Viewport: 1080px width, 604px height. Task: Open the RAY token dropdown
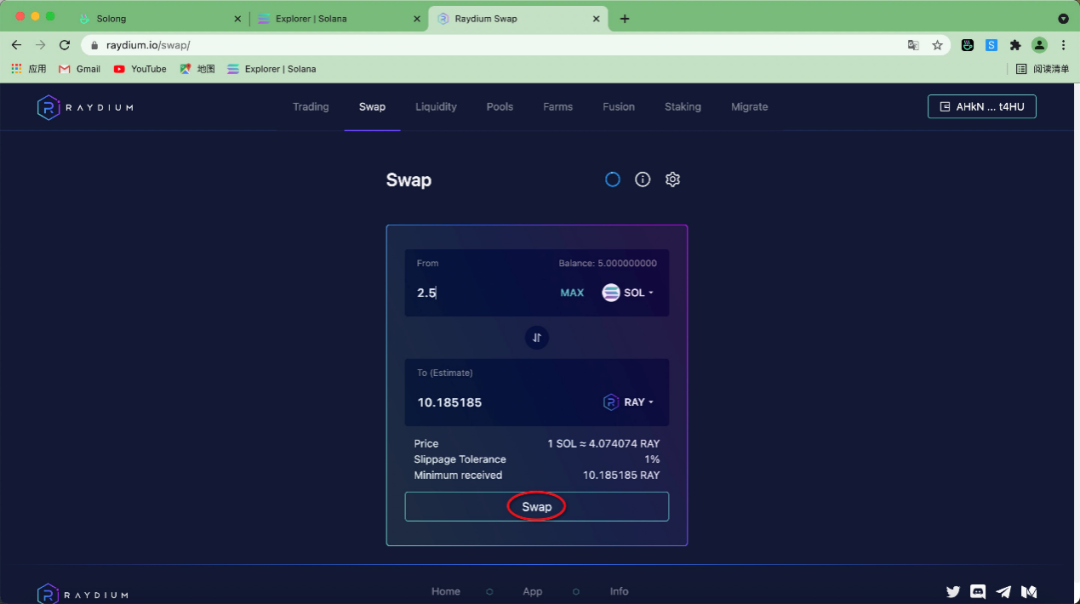click(628, 402)
